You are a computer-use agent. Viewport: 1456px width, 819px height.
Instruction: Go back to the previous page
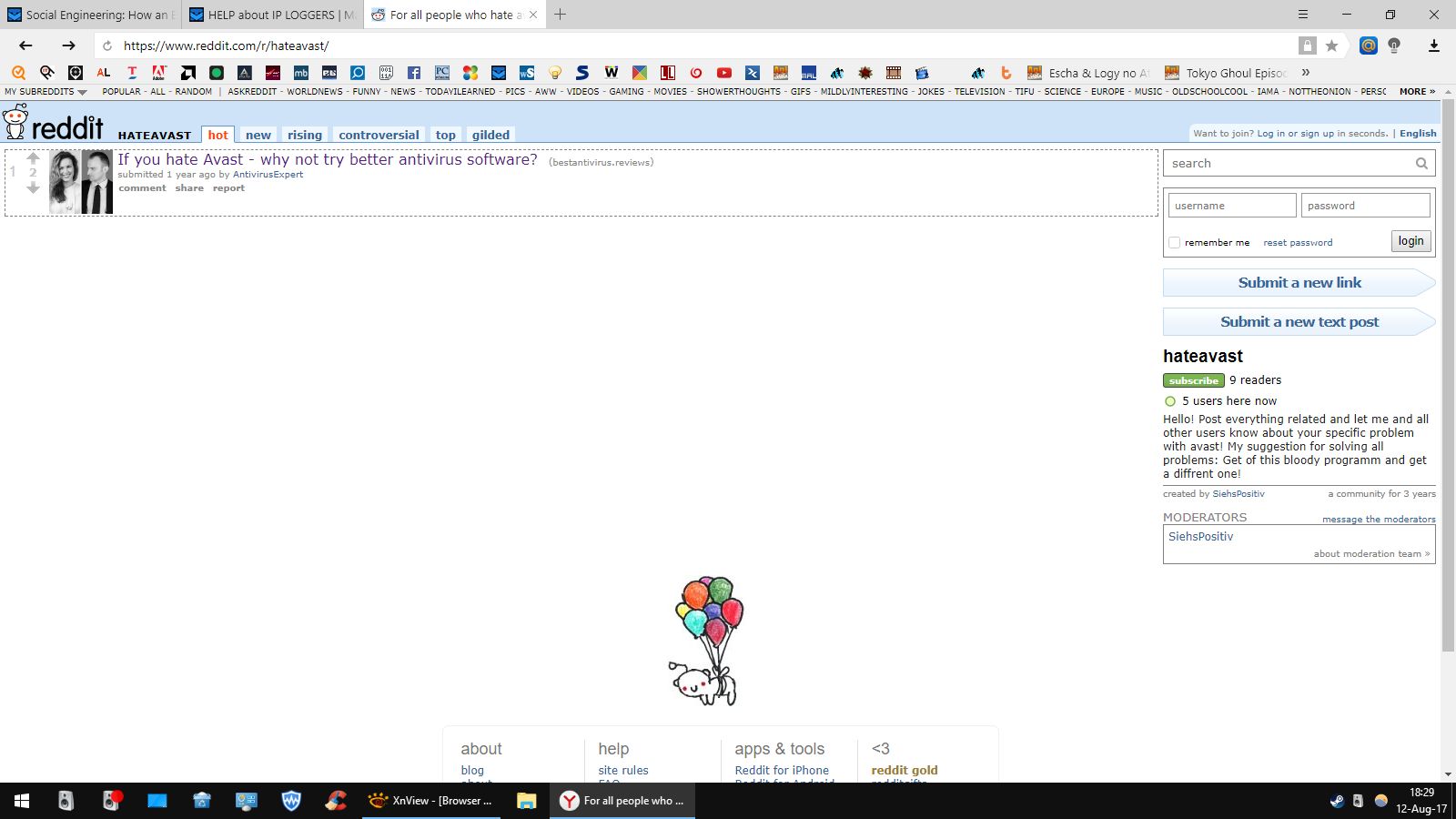click(x=25, y=45)
